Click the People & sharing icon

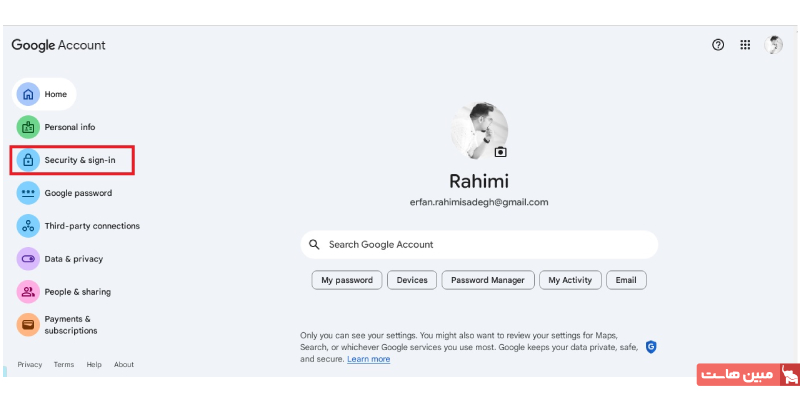click(28, 292)
